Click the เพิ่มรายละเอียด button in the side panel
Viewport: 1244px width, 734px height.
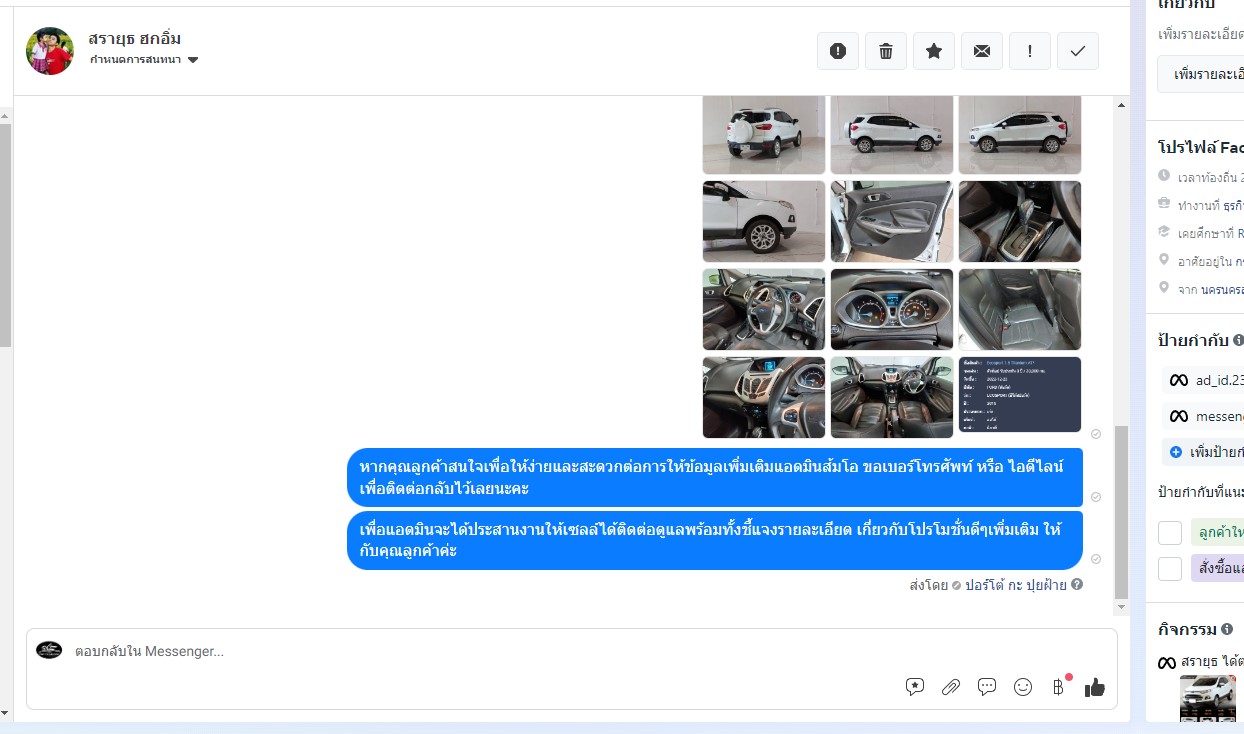[x=1201, y=74]
